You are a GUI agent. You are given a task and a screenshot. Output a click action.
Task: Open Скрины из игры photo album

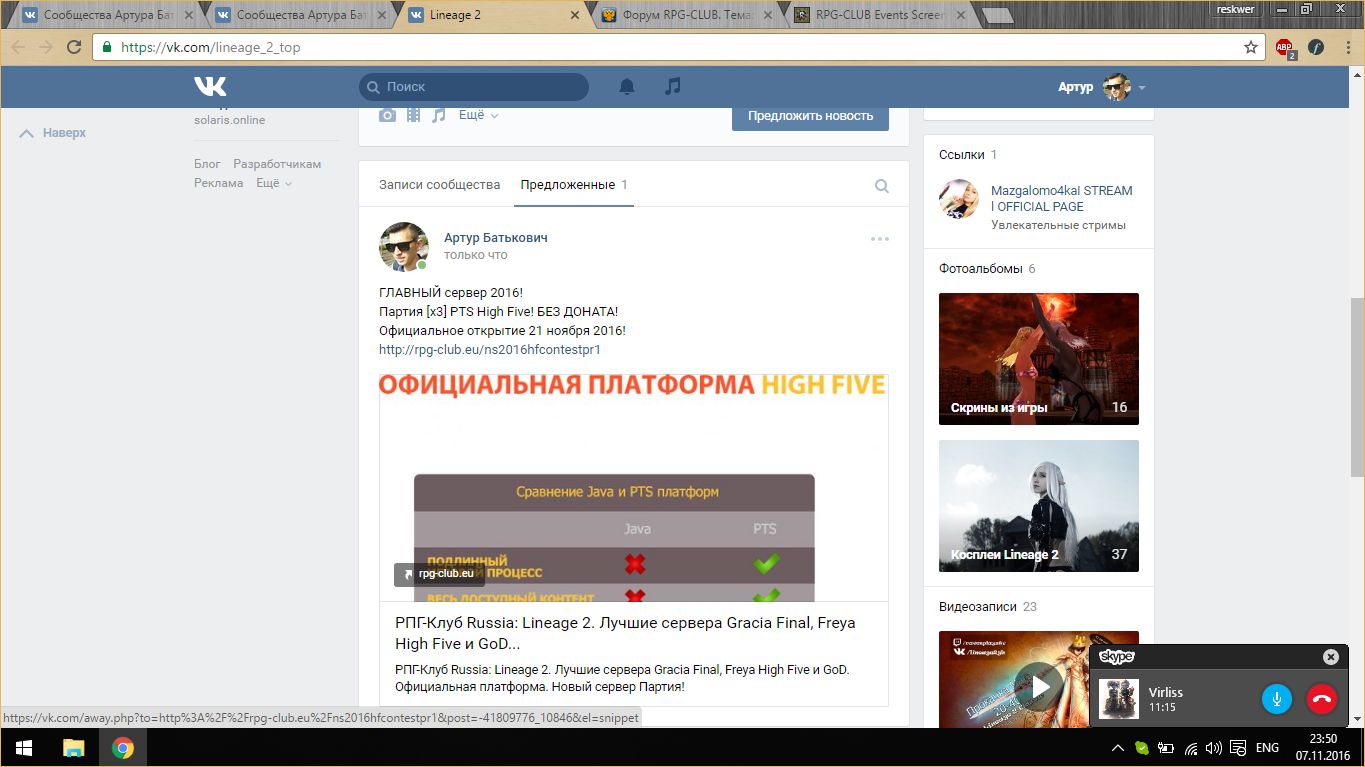coord(1039,359)
